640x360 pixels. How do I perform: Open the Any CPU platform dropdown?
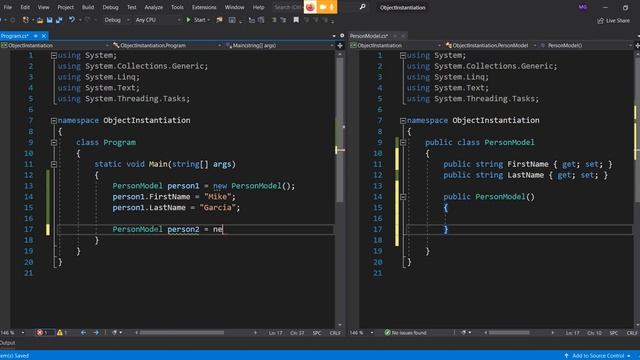pyautogui.click(x=158, y=20)
